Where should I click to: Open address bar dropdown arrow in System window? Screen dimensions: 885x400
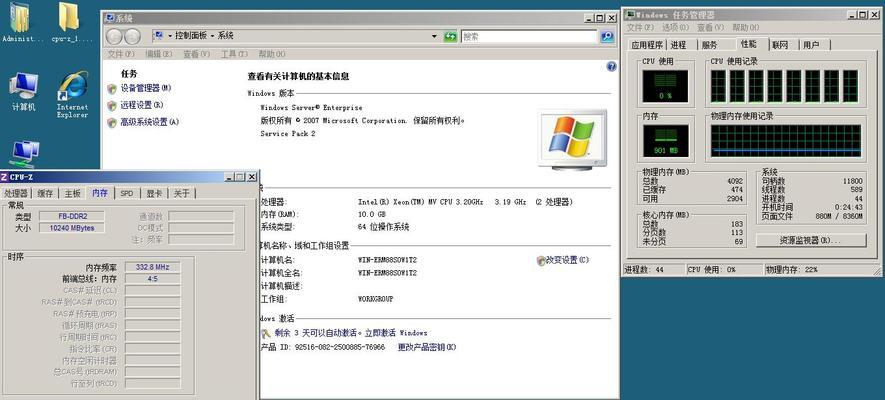coord(434,37)
